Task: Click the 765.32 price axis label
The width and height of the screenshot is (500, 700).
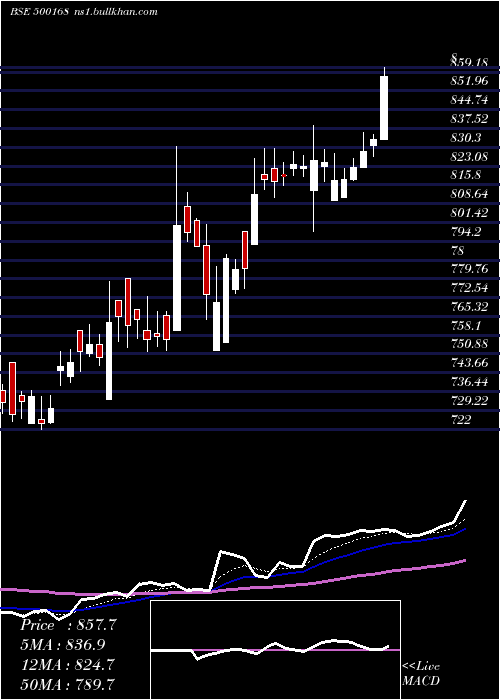Action: 469,307
